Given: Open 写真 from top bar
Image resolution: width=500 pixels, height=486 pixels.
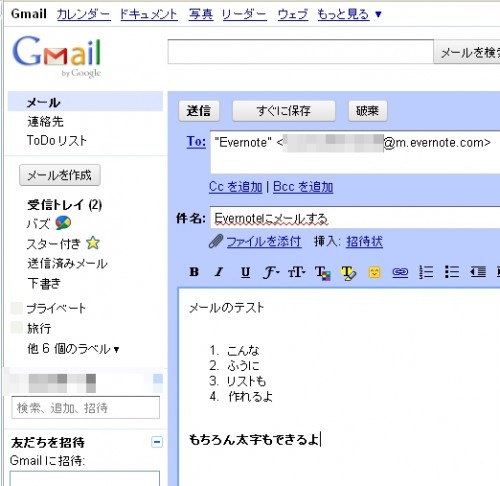Looking at the screenshot, I should click(x=201, y=14).
